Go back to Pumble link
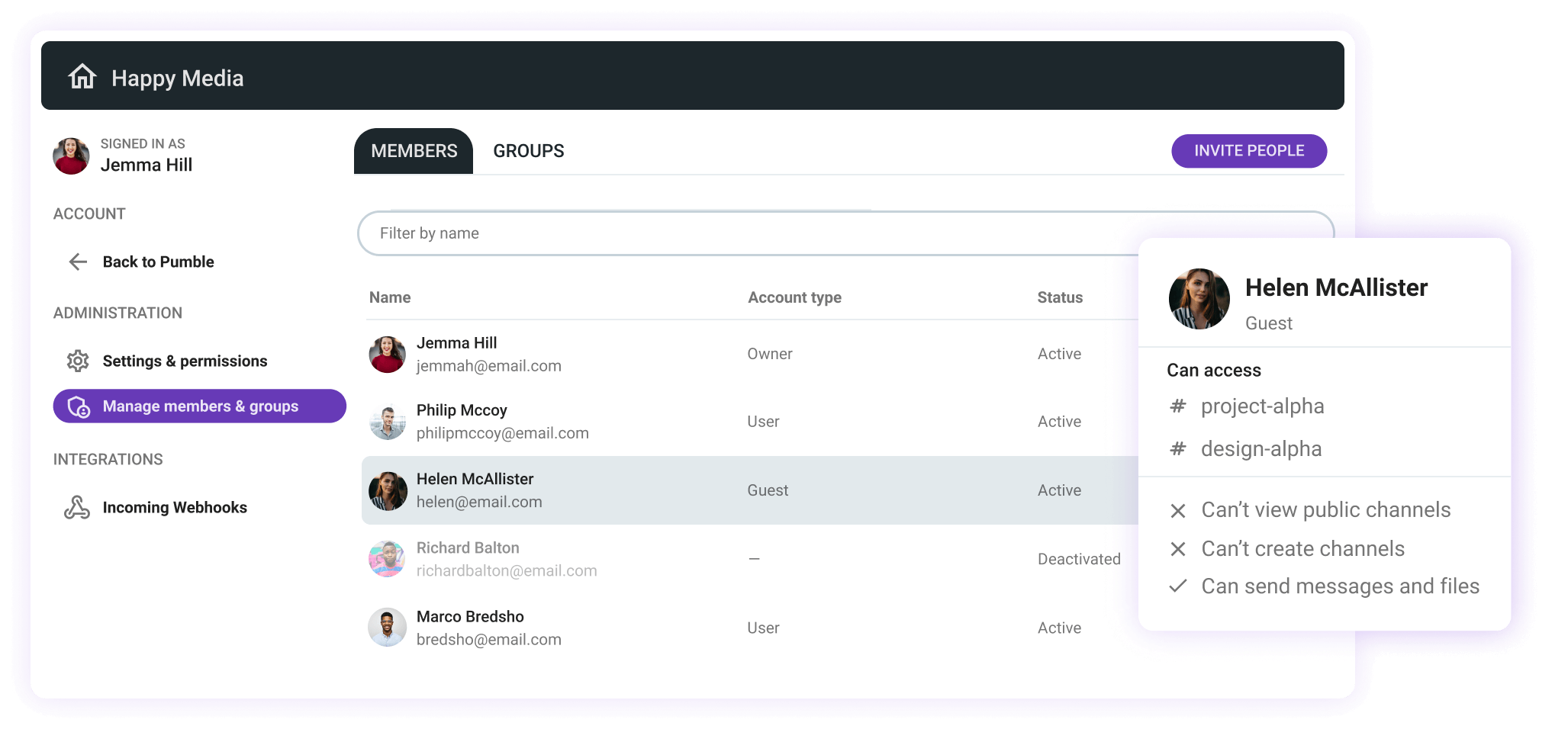The width and height of the screenshot is (1568, 729). point(158,262)
